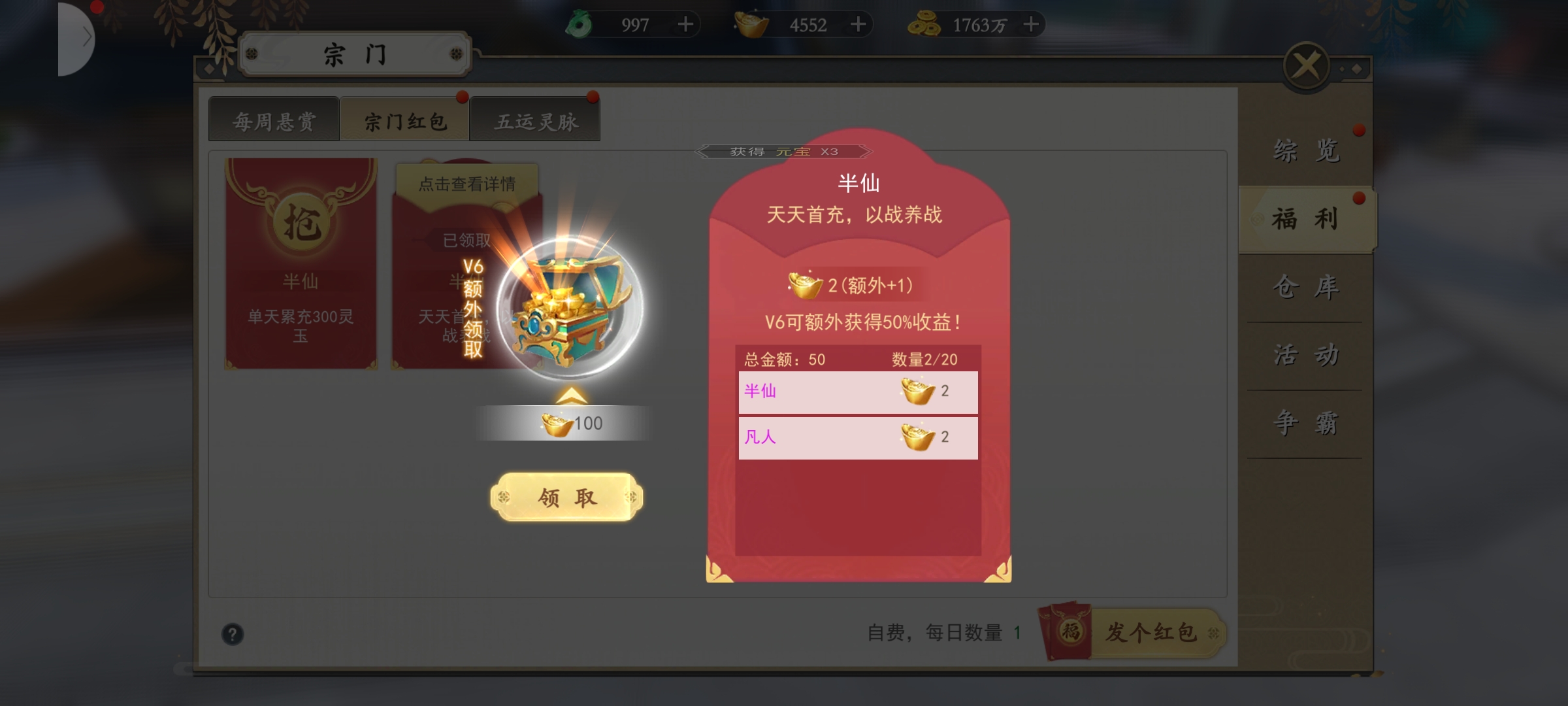
Task: Add more gold ingots with plus icon
Action: (x=858, y=25)
